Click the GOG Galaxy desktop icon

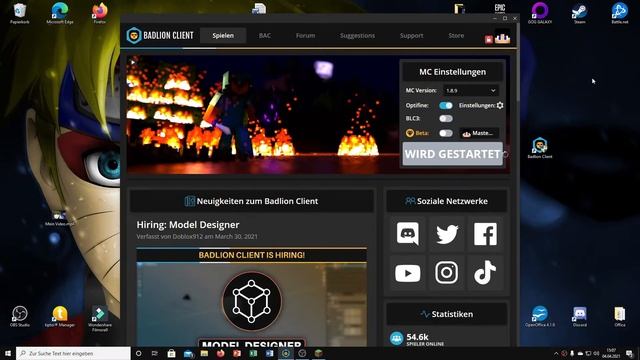coord(540,13)
